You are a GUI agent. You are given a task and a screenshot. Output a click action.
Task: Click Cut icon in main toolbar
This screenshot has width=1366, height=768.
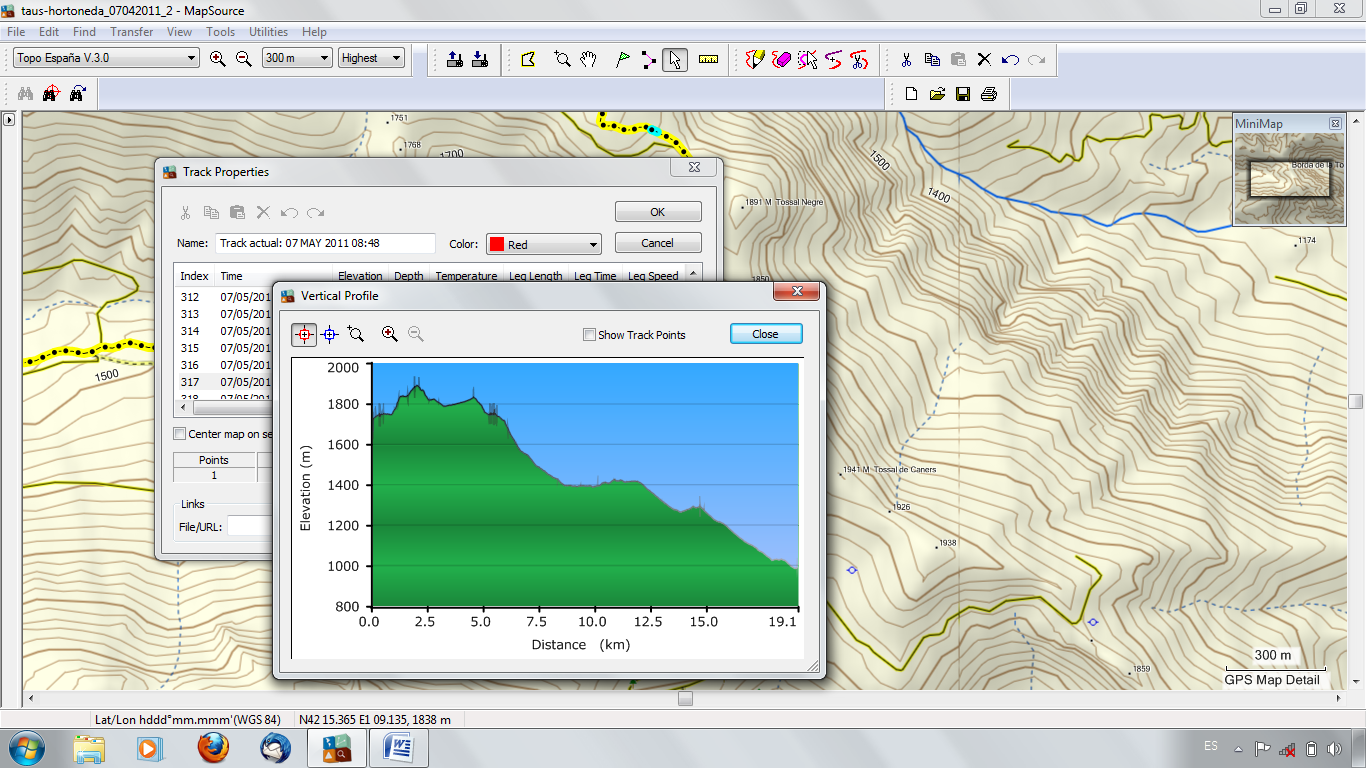click(906, 60)
